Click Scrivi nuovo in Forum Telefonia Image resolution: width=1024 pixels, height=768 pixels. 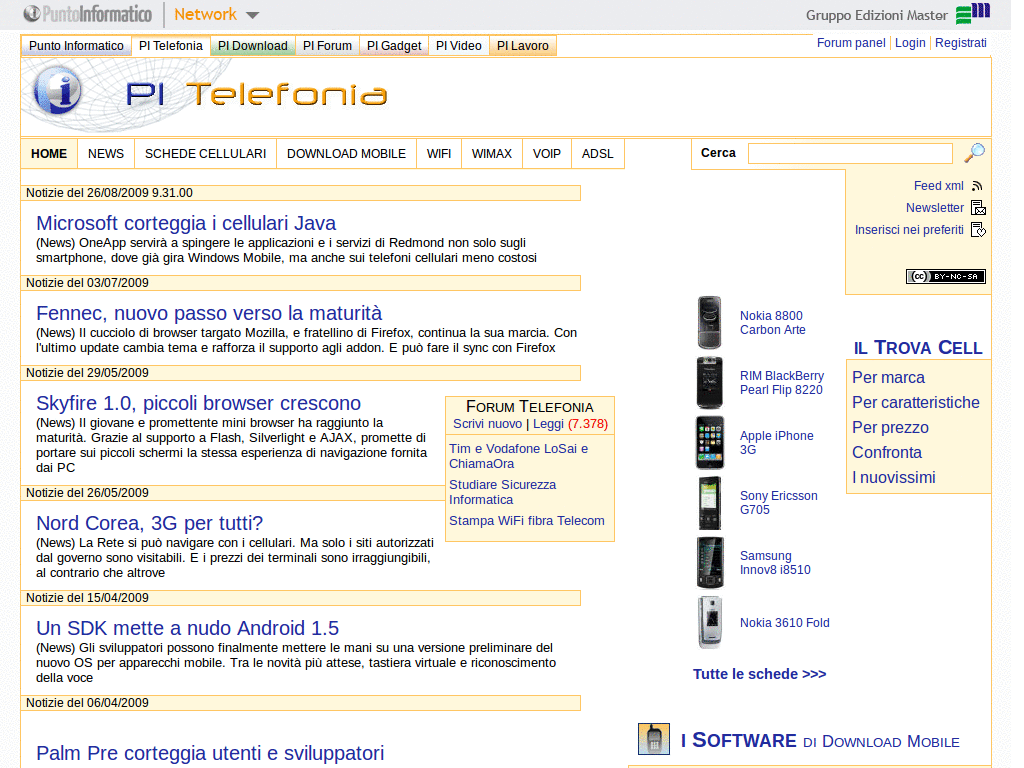tap(487, 424)
